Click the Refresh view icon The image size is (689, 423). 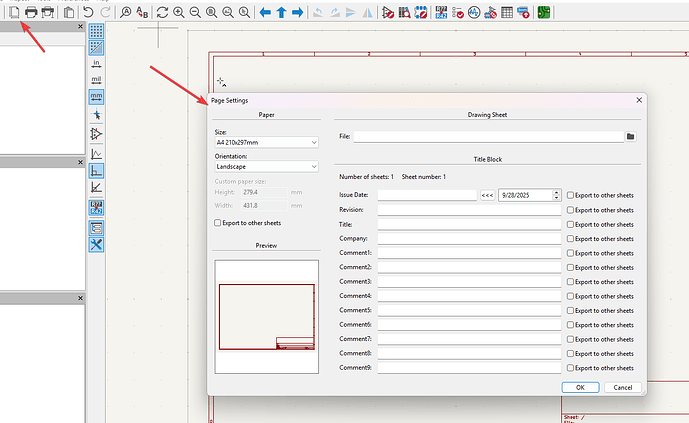(x=162, y=12)
